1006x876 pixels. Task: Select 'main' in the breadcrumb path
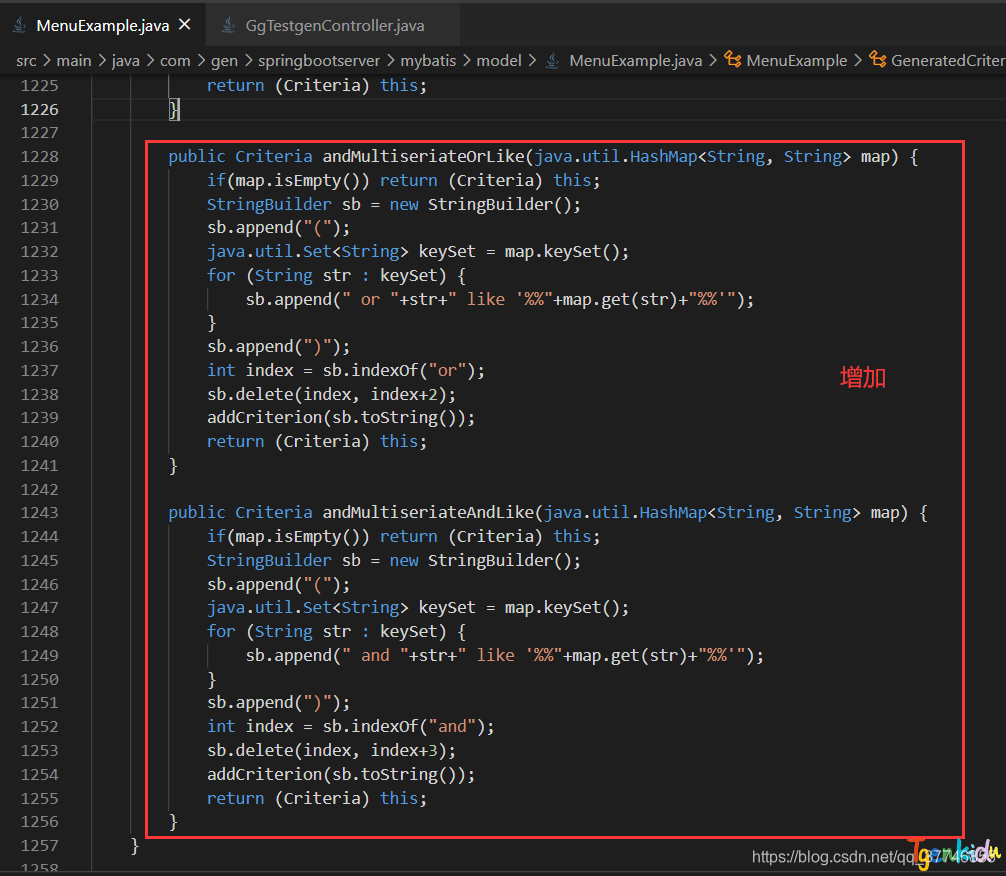74,61
